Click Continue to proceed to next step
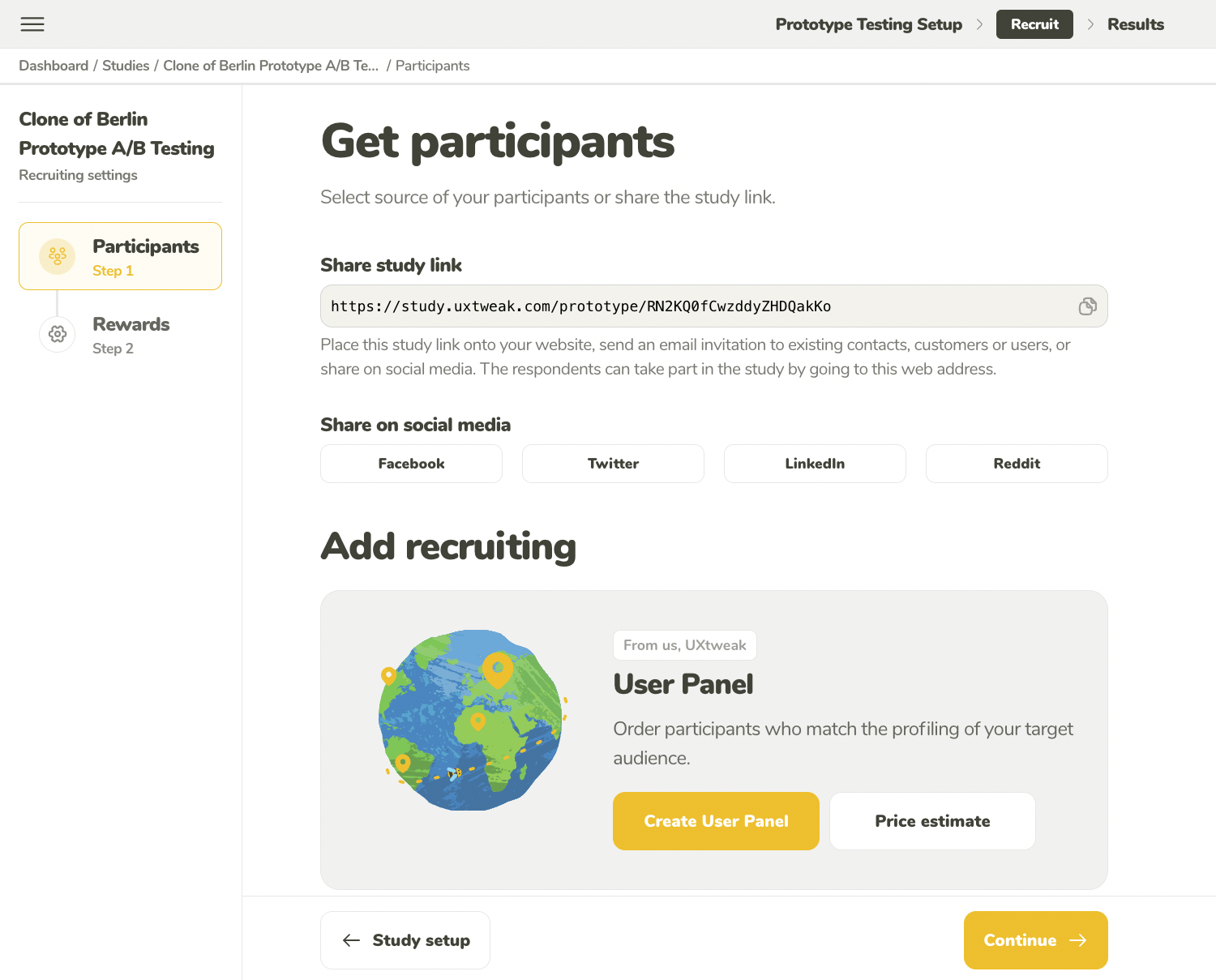Viewport: 1216px width, 980px height. [1035, 940]
